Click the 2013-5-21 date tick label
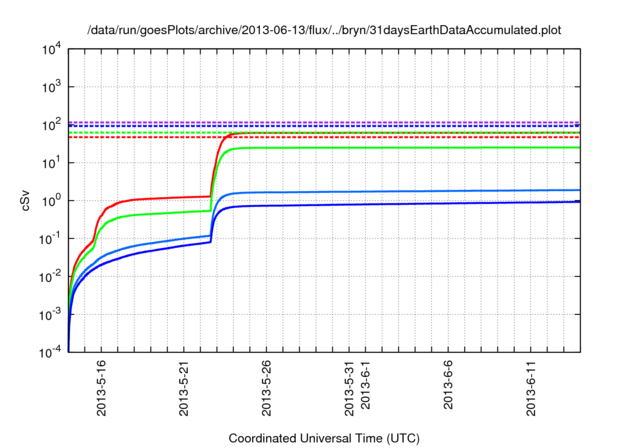Image resolution: width=640 pixels, height=448 pixels. click(184, 388)
